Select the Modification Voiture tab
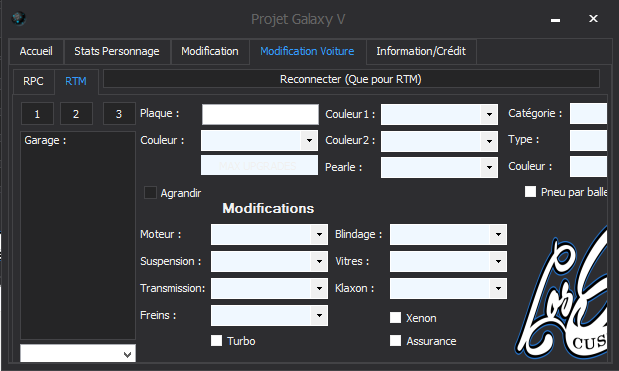This screenshot has height=371, width=619. pyautogui.click(x=307, y=51)
